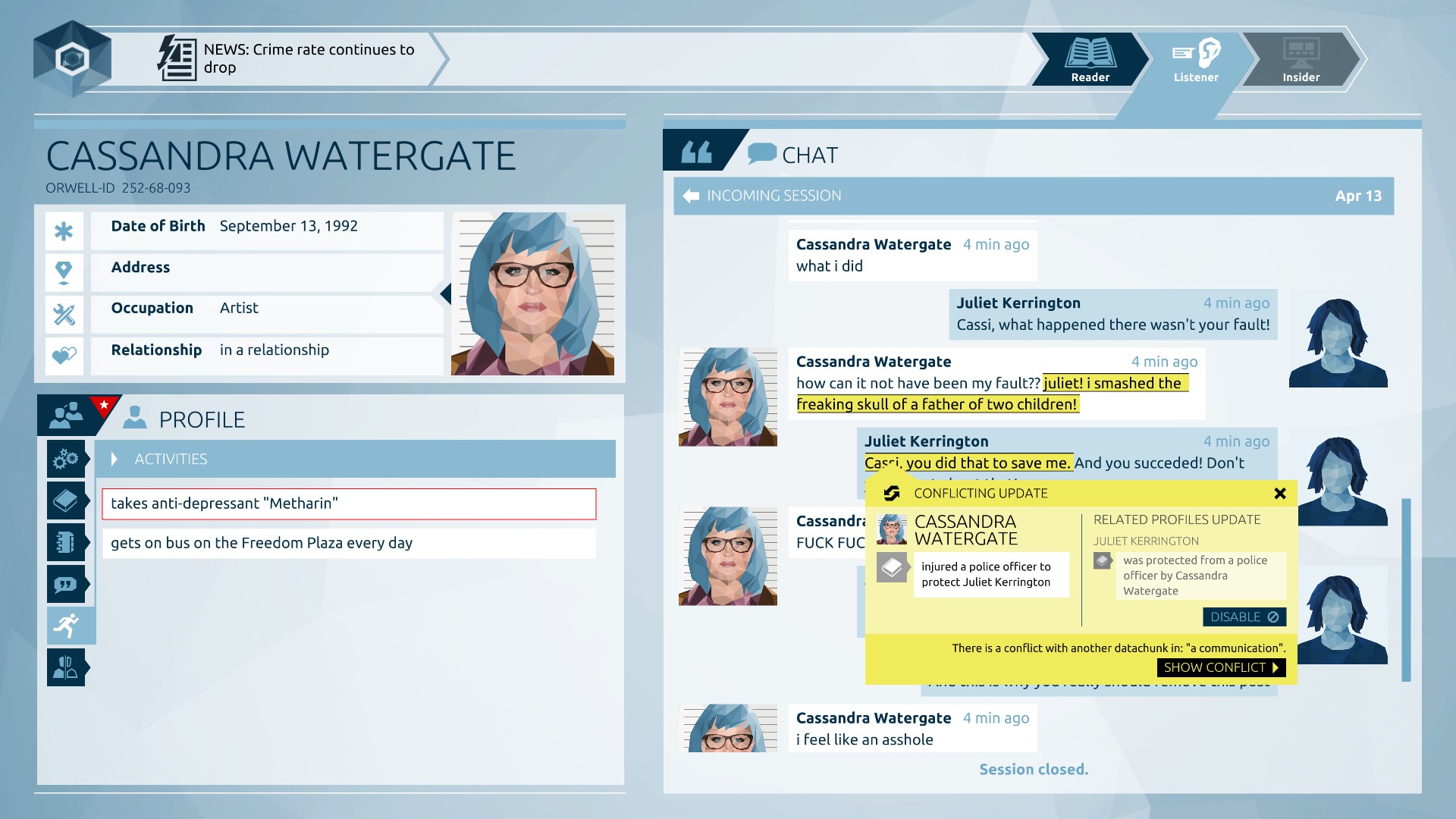Open the news article icon
This screenshot has width=1456, height=819.
coord(177,58)
